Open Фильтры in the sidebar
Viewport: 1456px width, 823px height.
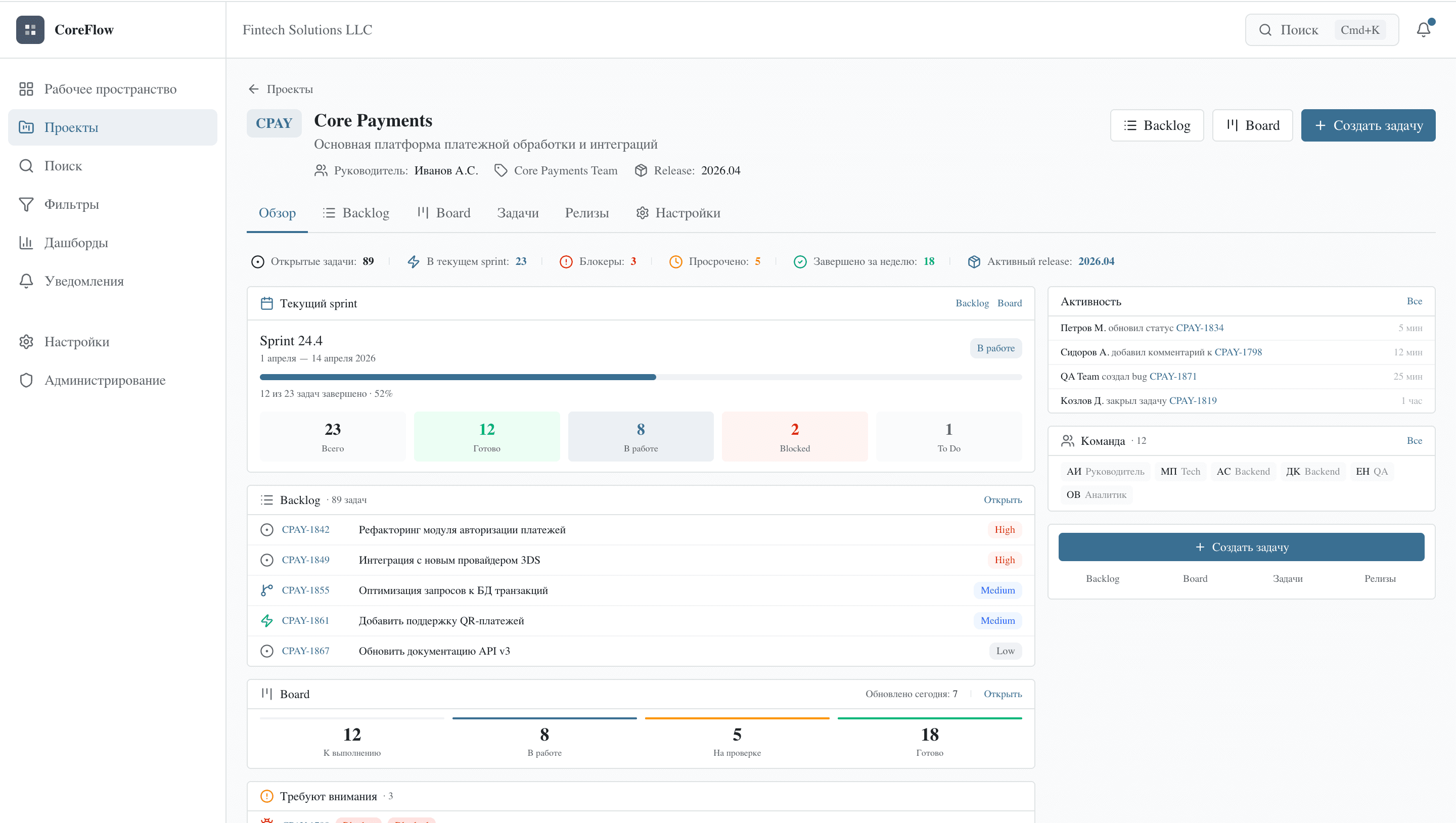click(x=71, y=204)
